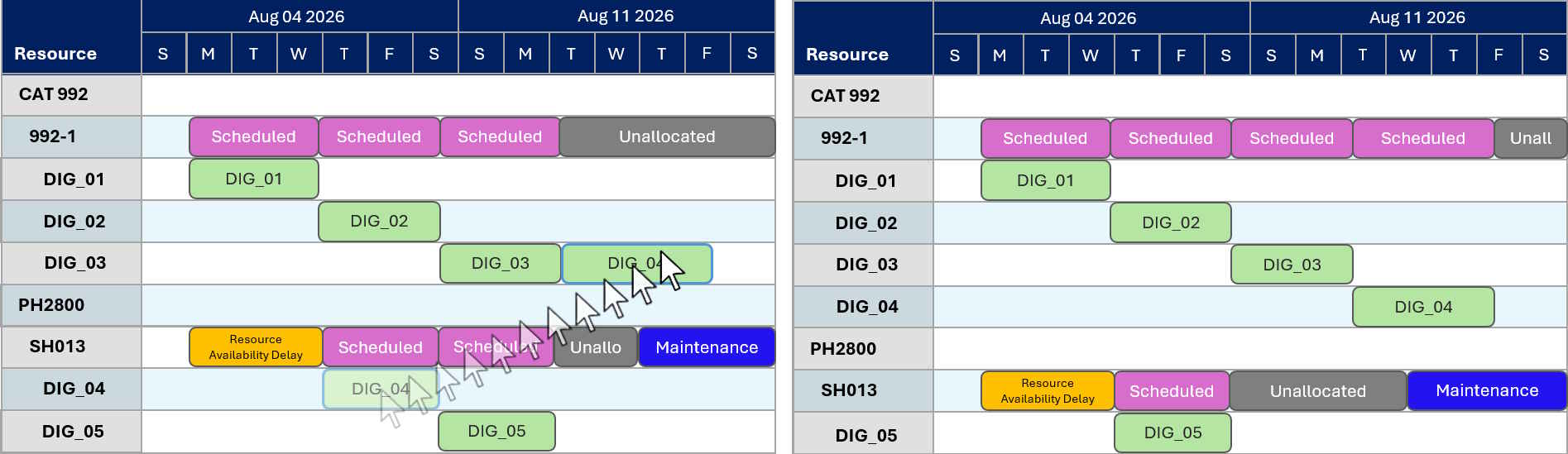The image size is (1568, 454).
Task: Select the DIG_04 green bar in right chart
Action: (x=1422, y=307)
